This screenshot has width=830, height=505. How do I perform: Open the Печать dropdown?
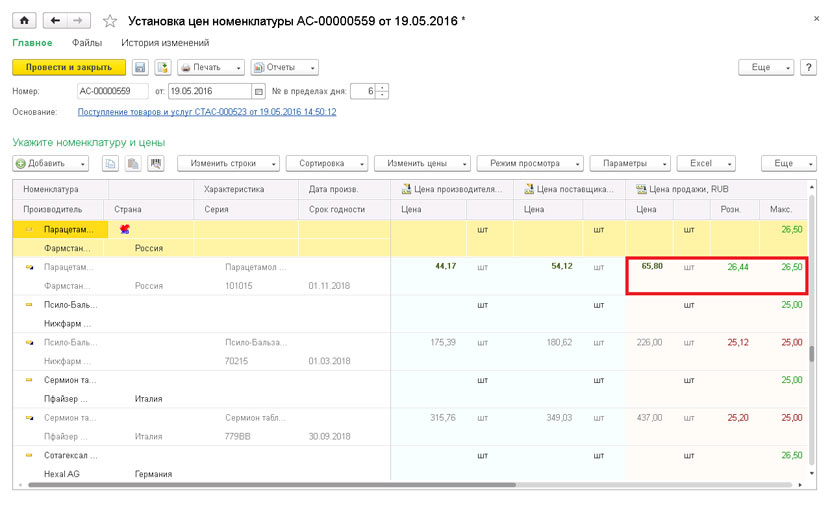(x=211, y=67)
